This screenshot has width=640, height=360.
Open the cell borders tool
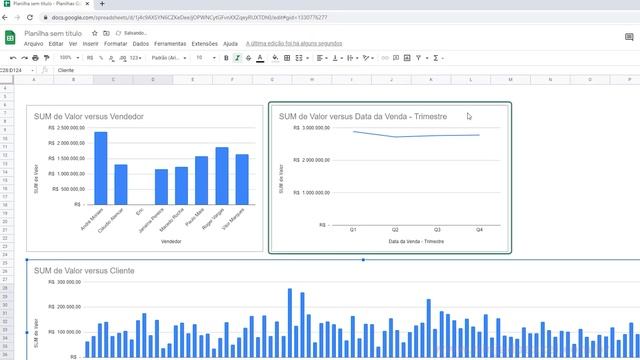[x=287, y=58]
